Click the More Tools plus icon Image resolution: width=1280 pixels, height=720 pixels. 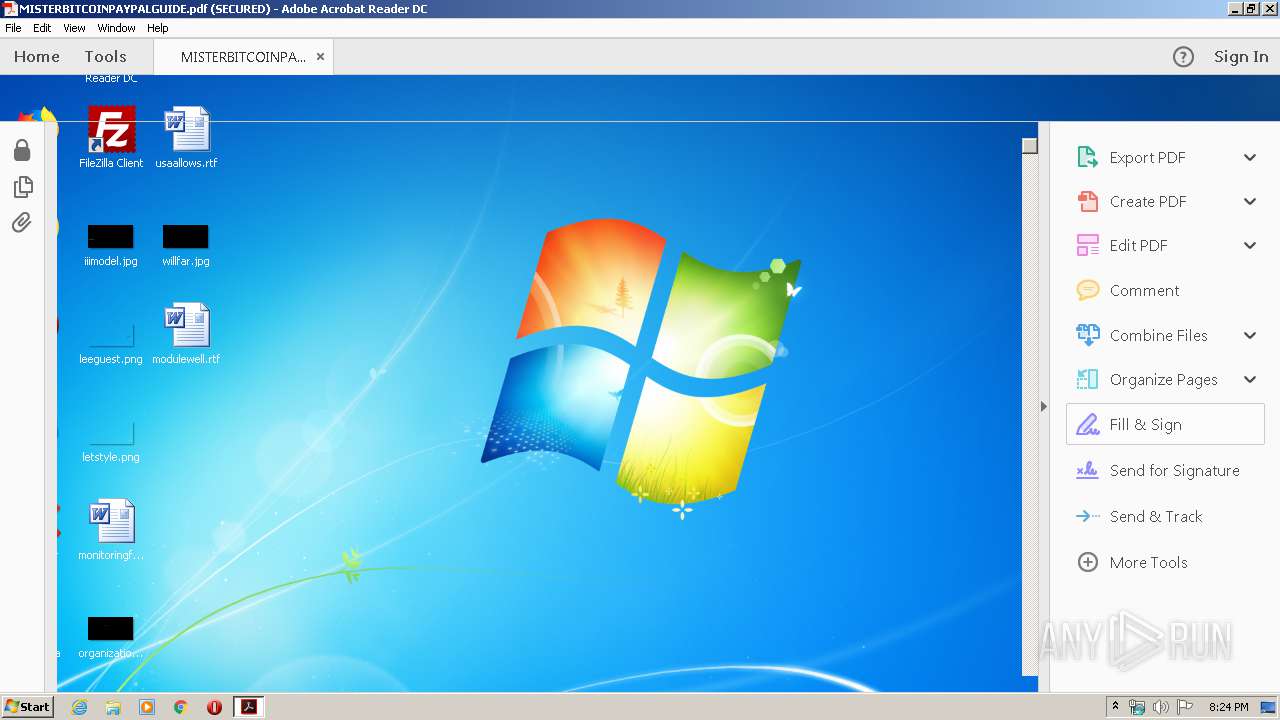tap(1087, 562)
